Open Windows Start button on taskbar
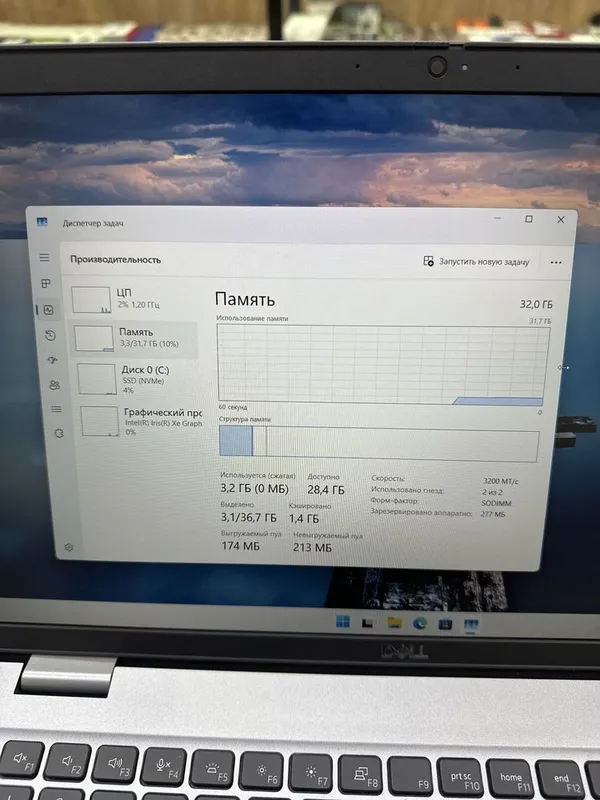The width and height of the screenshot is (600, 800). pyautogui.click(x=343, y=622)
